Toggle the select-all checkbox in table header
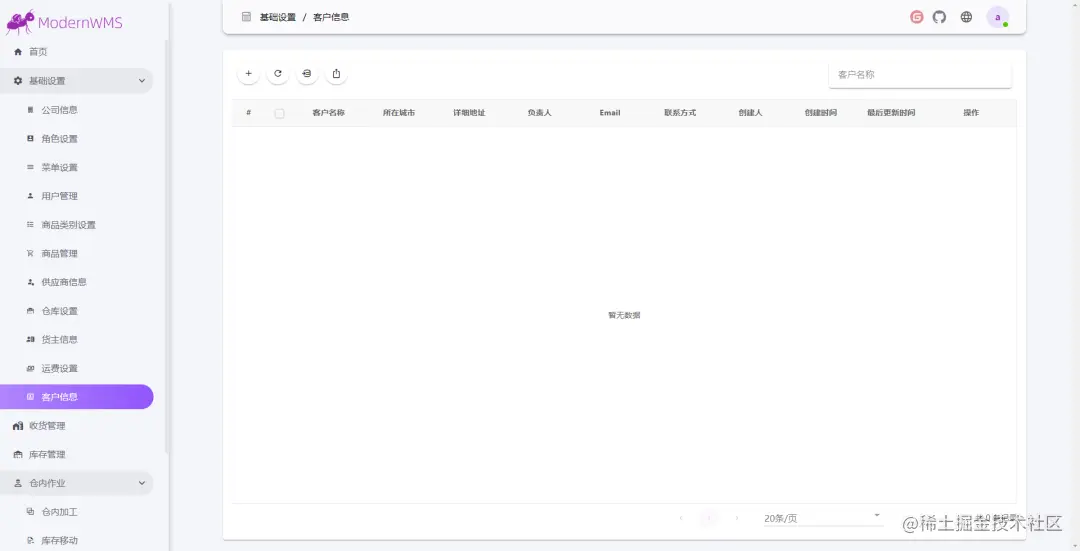Screen dimensions: 1080x551 [280, 114]
